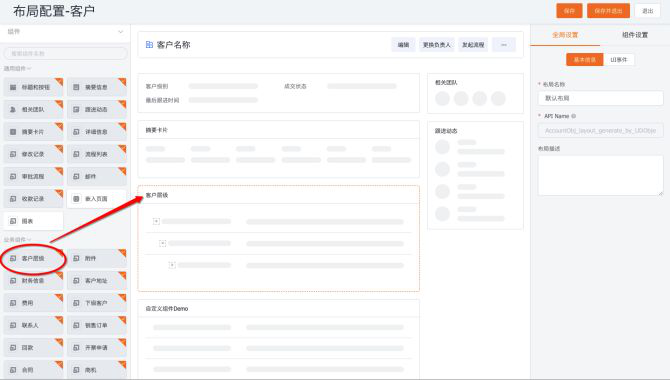Select the 销售订单 component tile

(x=97, y=325)
